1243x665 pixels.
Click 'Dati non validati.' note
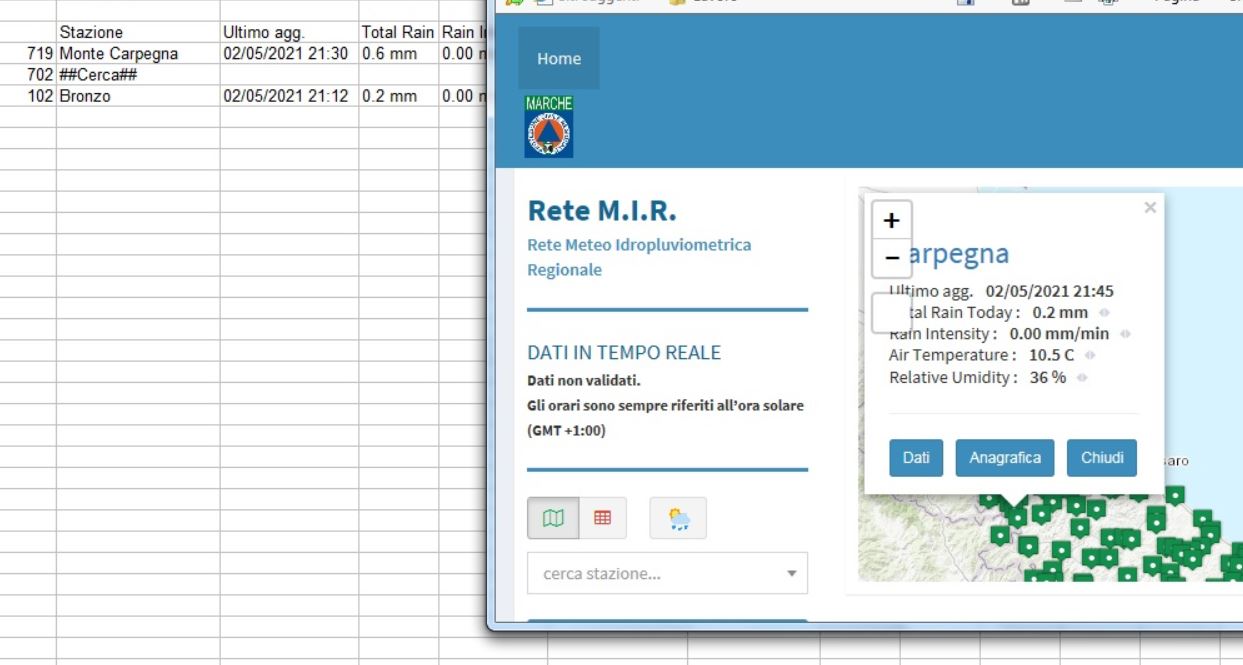coord(584,380)
